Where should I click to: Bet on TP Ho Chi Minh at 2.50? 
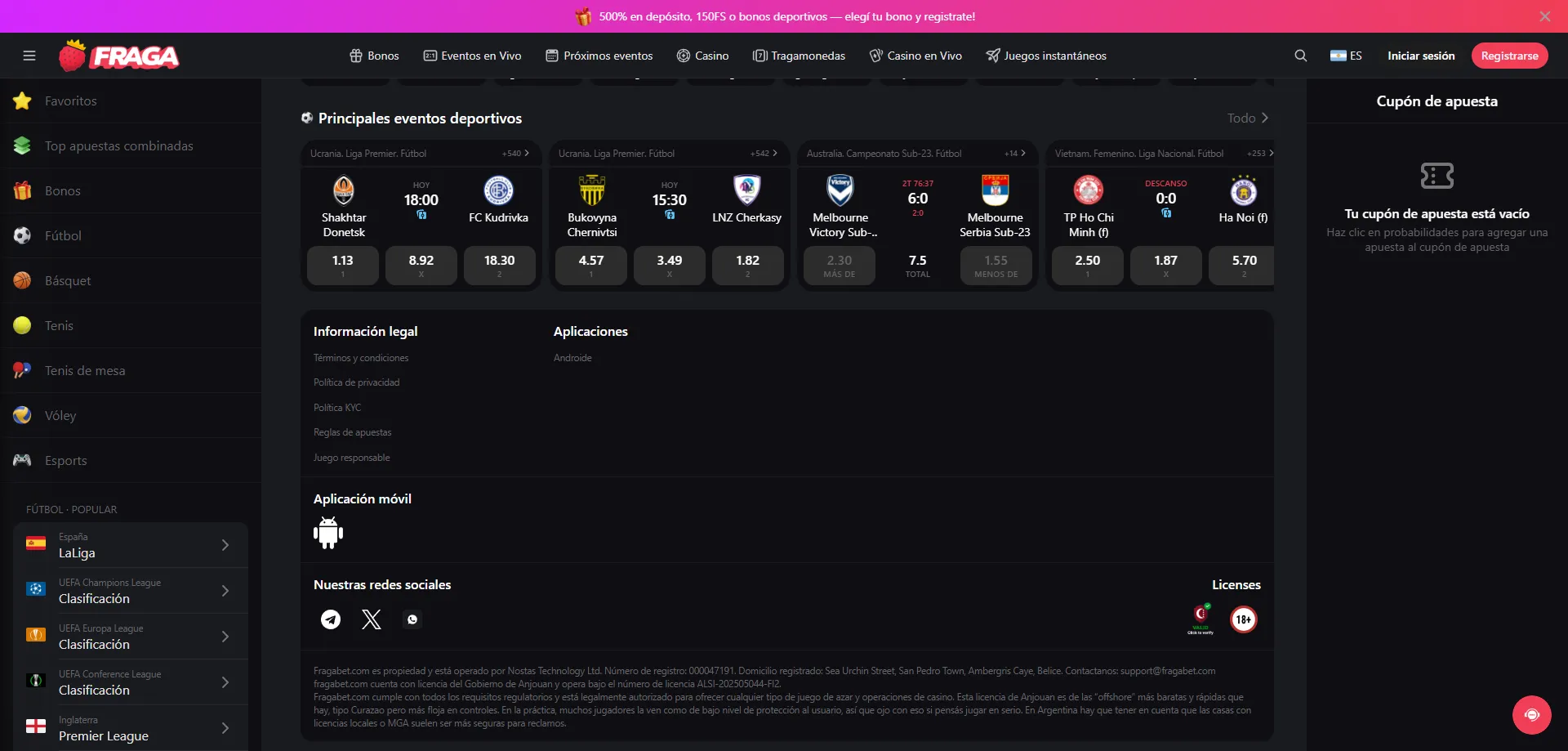(1088, 266)
